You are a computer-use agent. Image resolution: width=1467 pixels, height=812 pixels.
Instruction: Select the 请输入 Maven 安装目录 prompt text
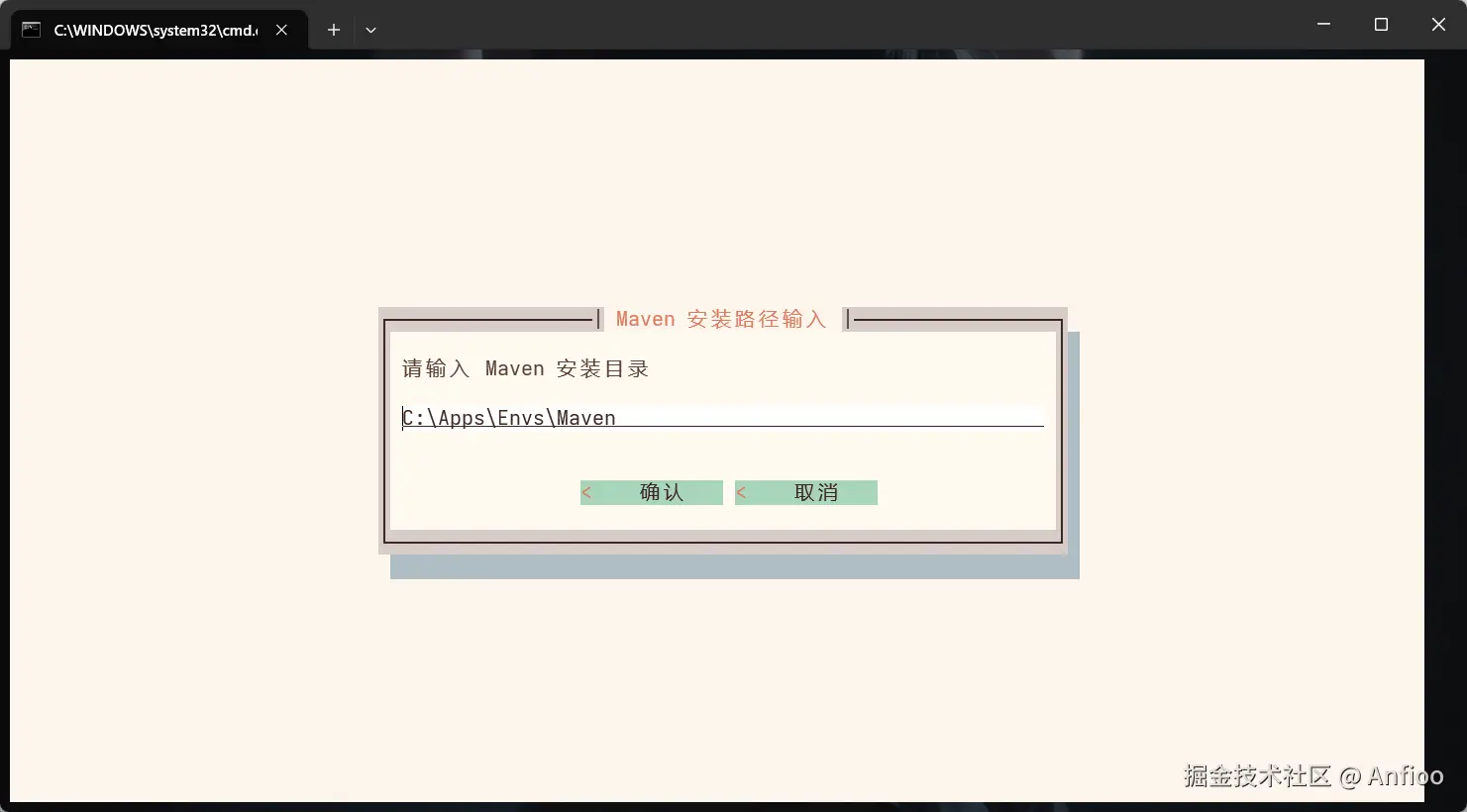click(523, 367)
